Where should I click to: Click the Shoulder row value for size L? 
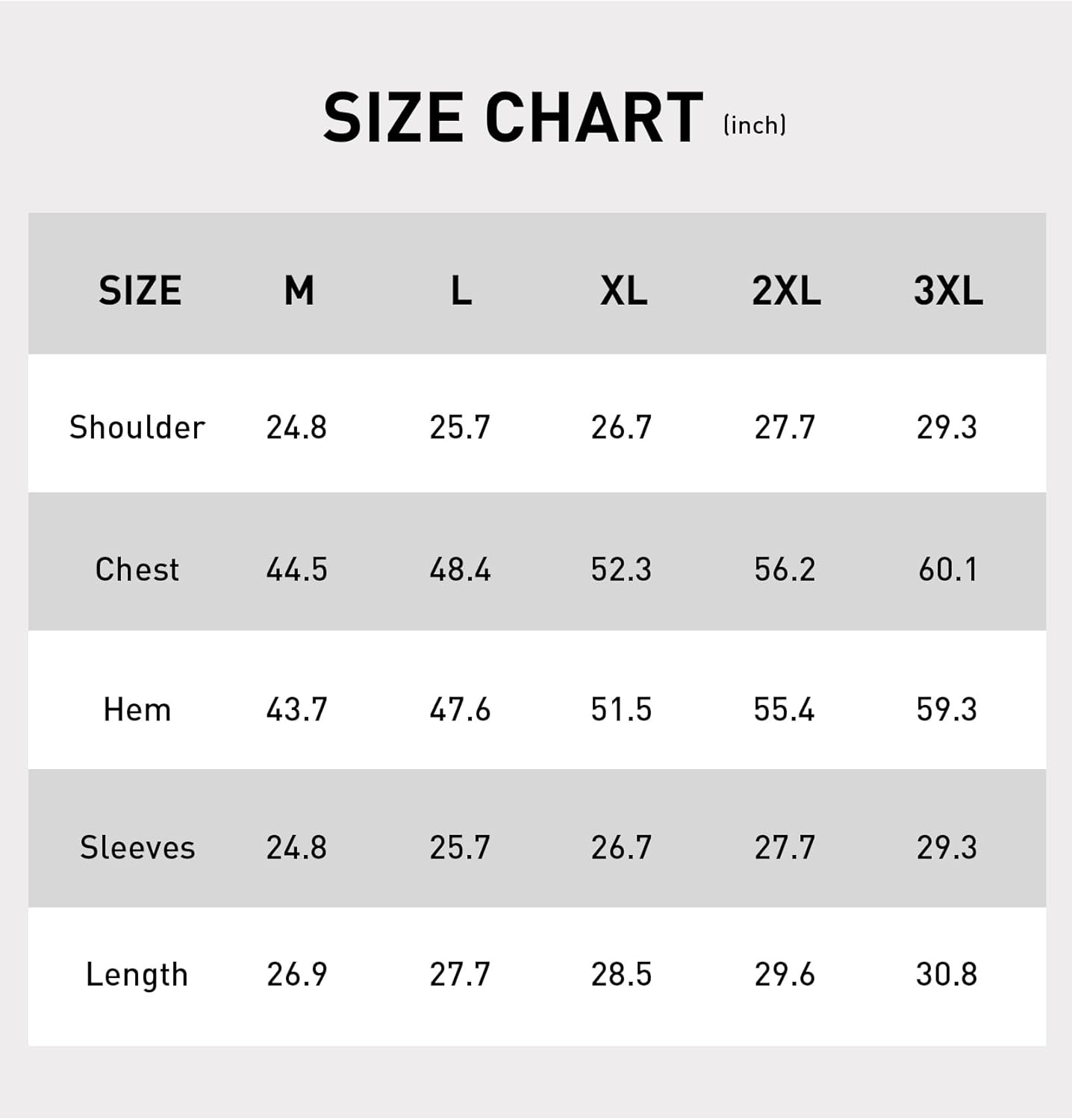(460, 428)
